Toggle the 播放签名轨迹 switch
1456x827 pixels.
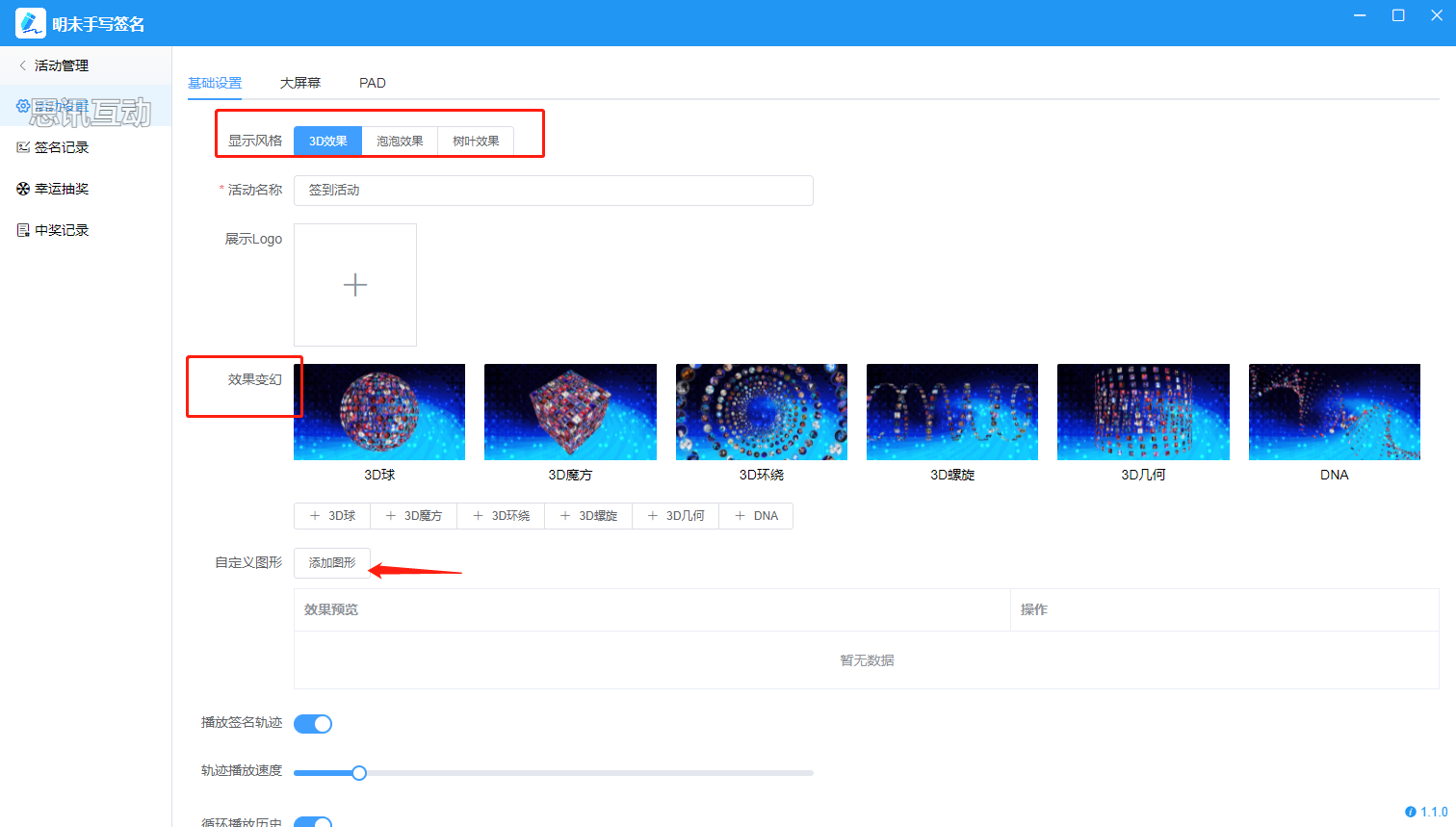coord(313,724)
